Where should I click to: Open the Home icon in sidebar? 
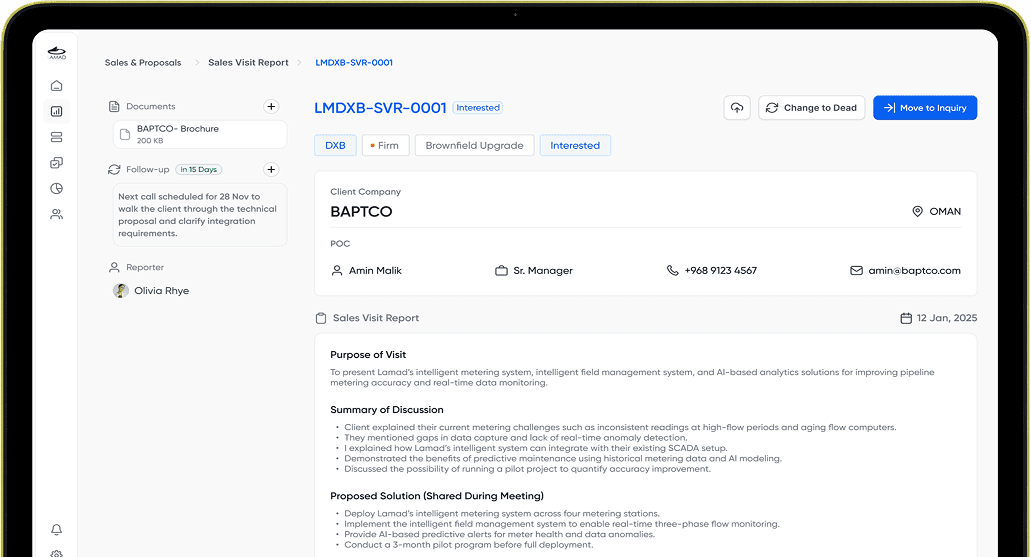click(x=57, y=85)
